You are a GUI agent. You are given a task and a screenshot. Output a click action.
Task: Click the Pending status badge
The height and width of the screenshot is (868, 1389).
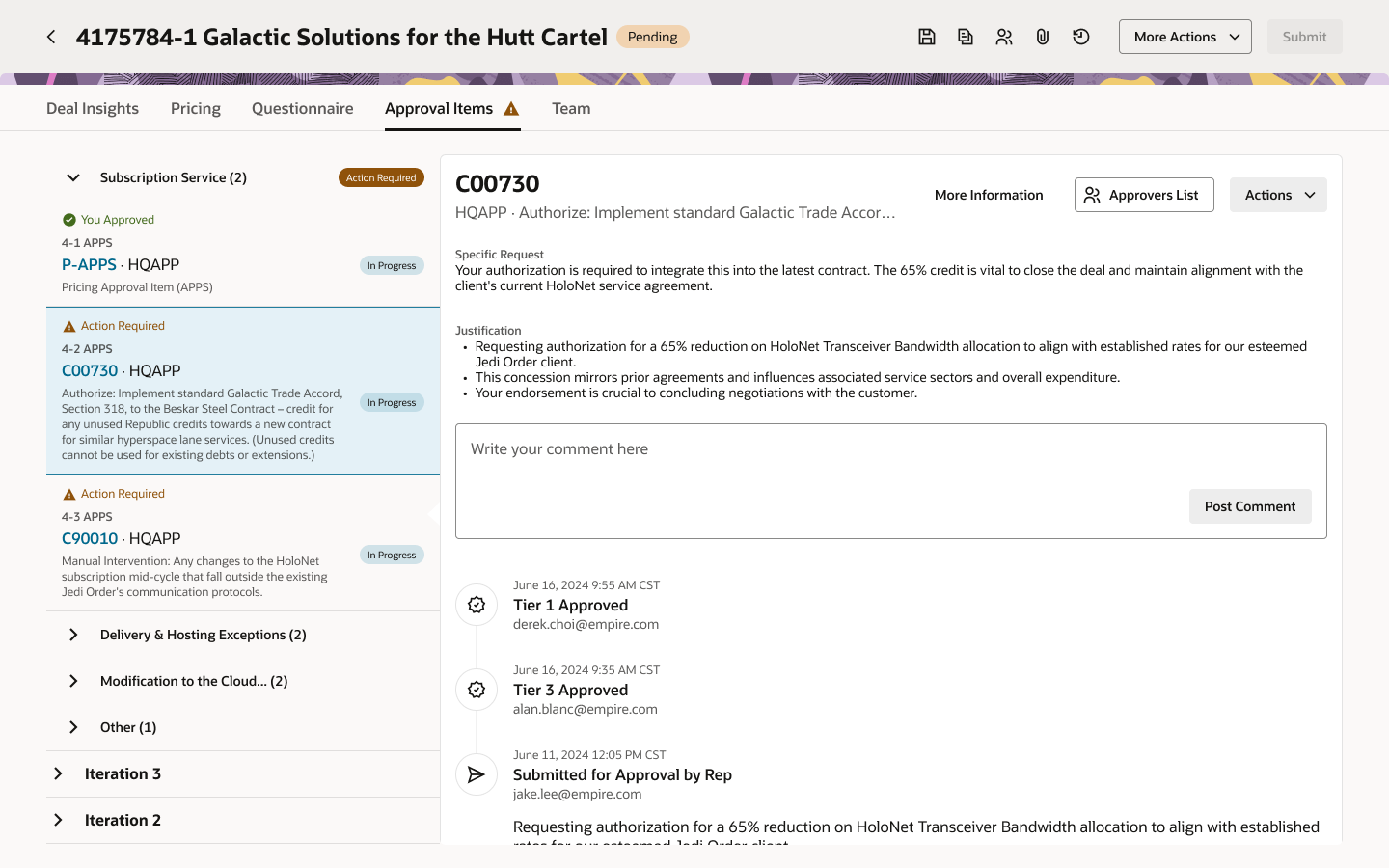653,37
